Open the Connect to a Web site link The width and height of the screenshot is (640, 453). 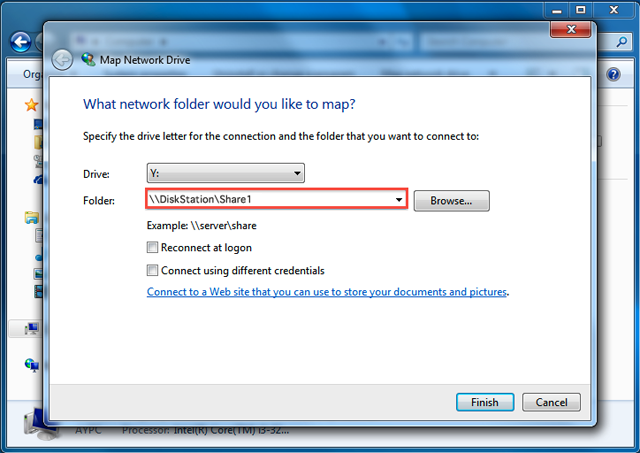pos(327,292)
